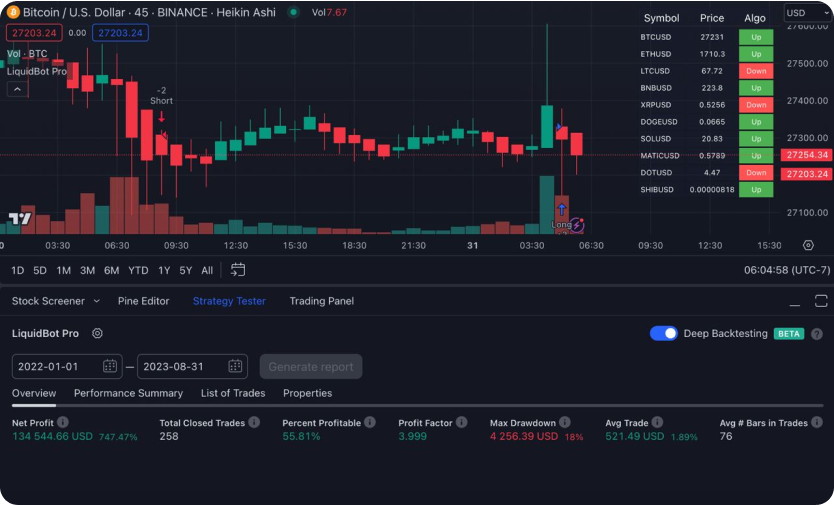Click the Max Drawdown info icon
The height and width of the screenshot is (505, 834).
pyautogui.click(x=565, y=422)
